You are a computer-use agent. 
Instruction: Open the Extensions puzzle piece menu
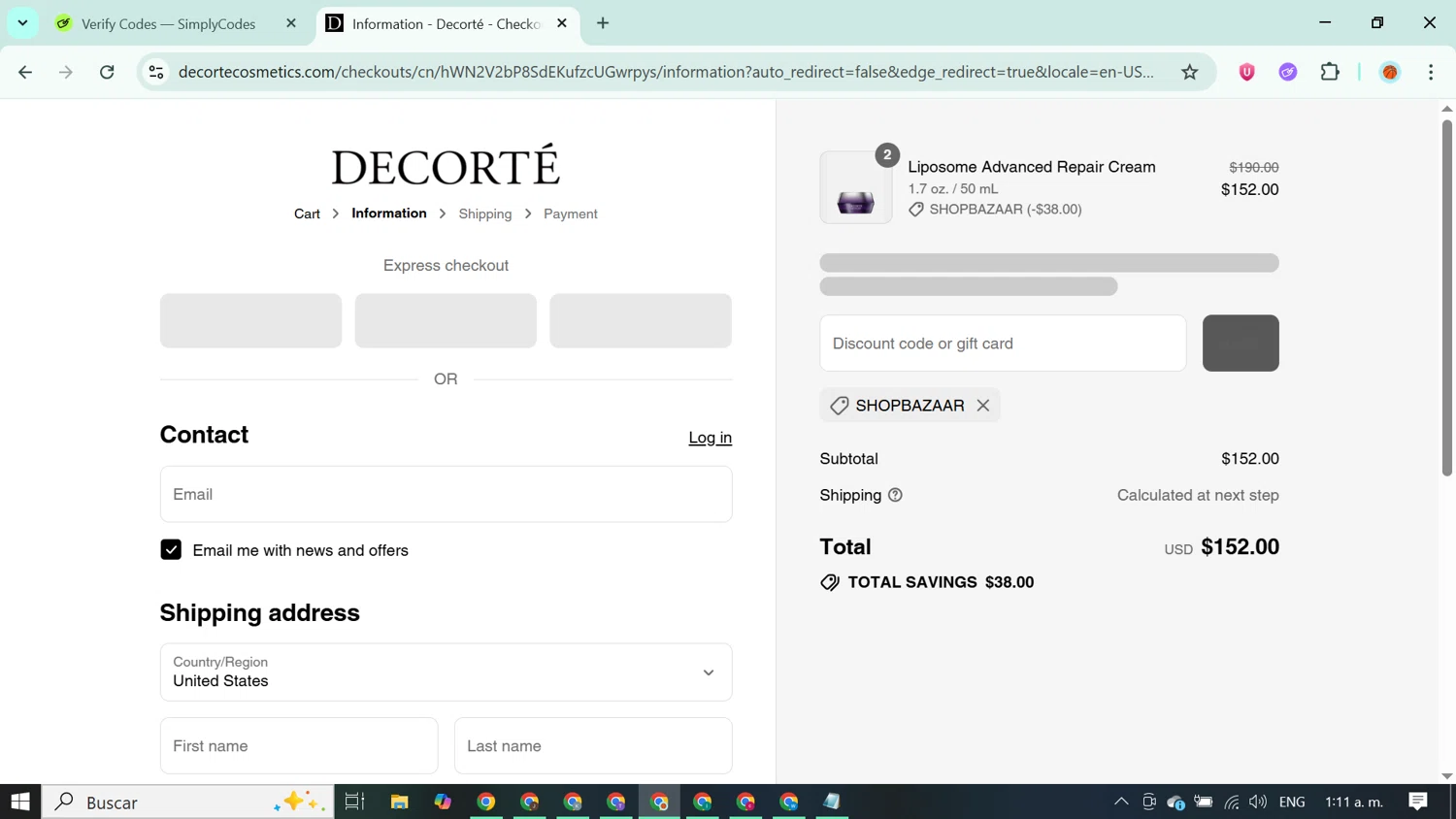pos(1330,72)
